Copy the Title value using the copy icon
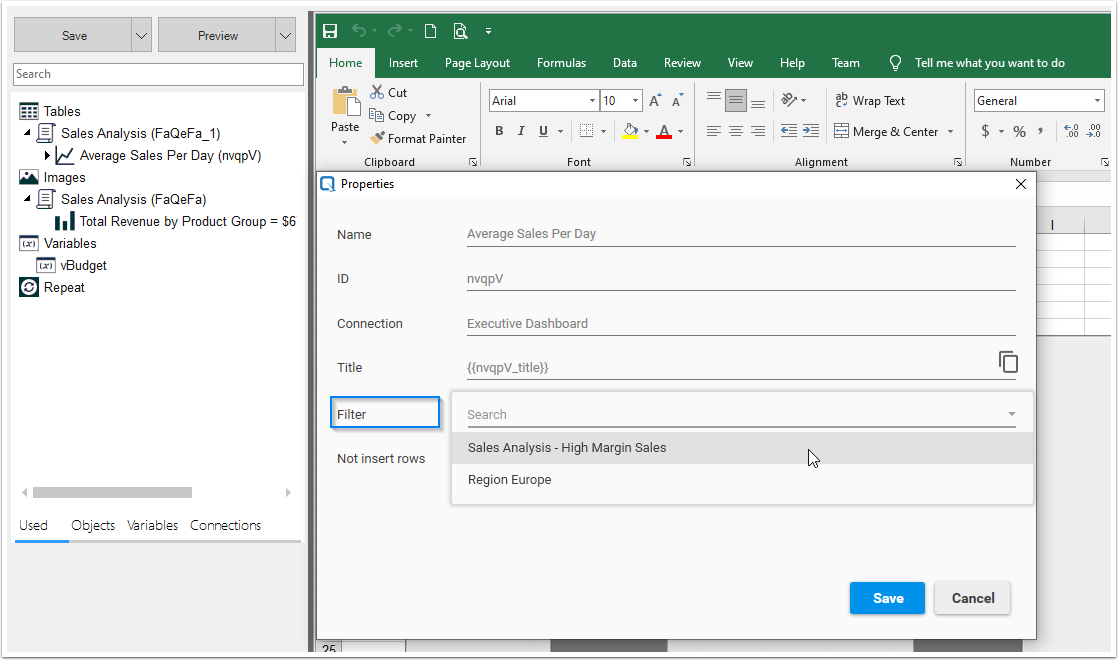The width and height of the screenshot is (1118, 660). (x=1009, y=362)
